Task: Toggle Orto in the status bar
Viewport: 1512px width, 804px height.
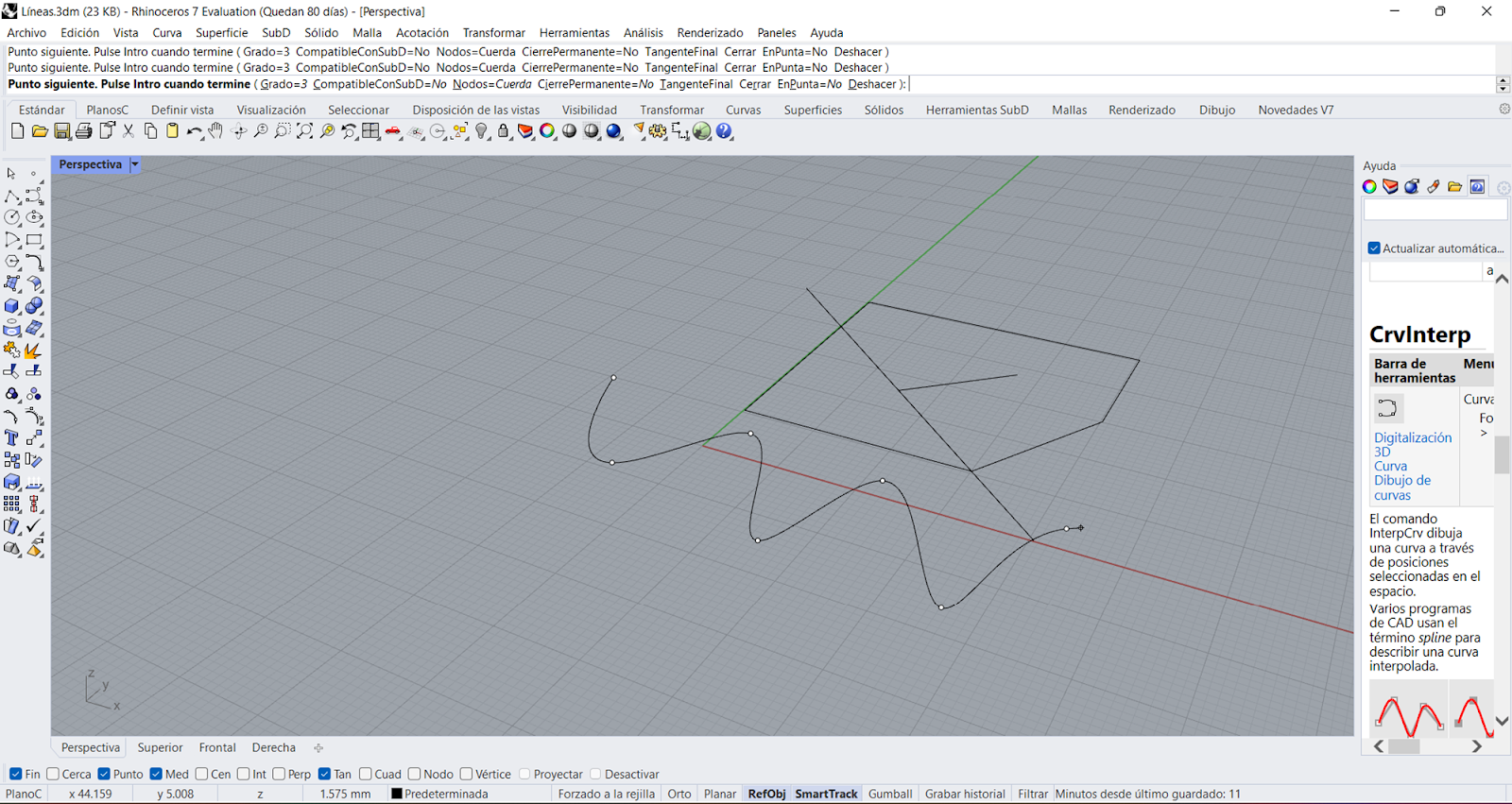Action: point(679,794)
